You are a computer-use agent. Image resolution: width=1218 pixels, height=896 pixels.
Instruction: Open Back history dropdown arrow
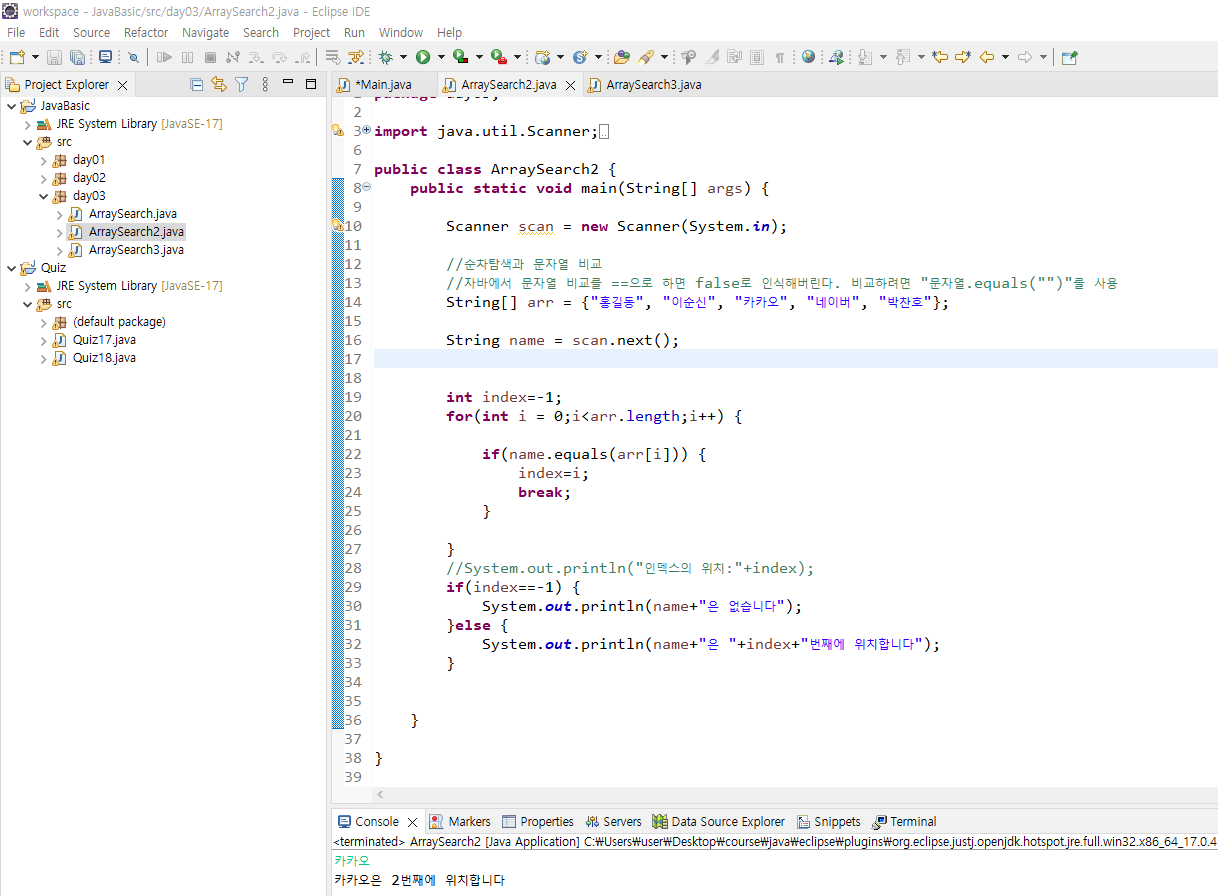click(1005, 57)
